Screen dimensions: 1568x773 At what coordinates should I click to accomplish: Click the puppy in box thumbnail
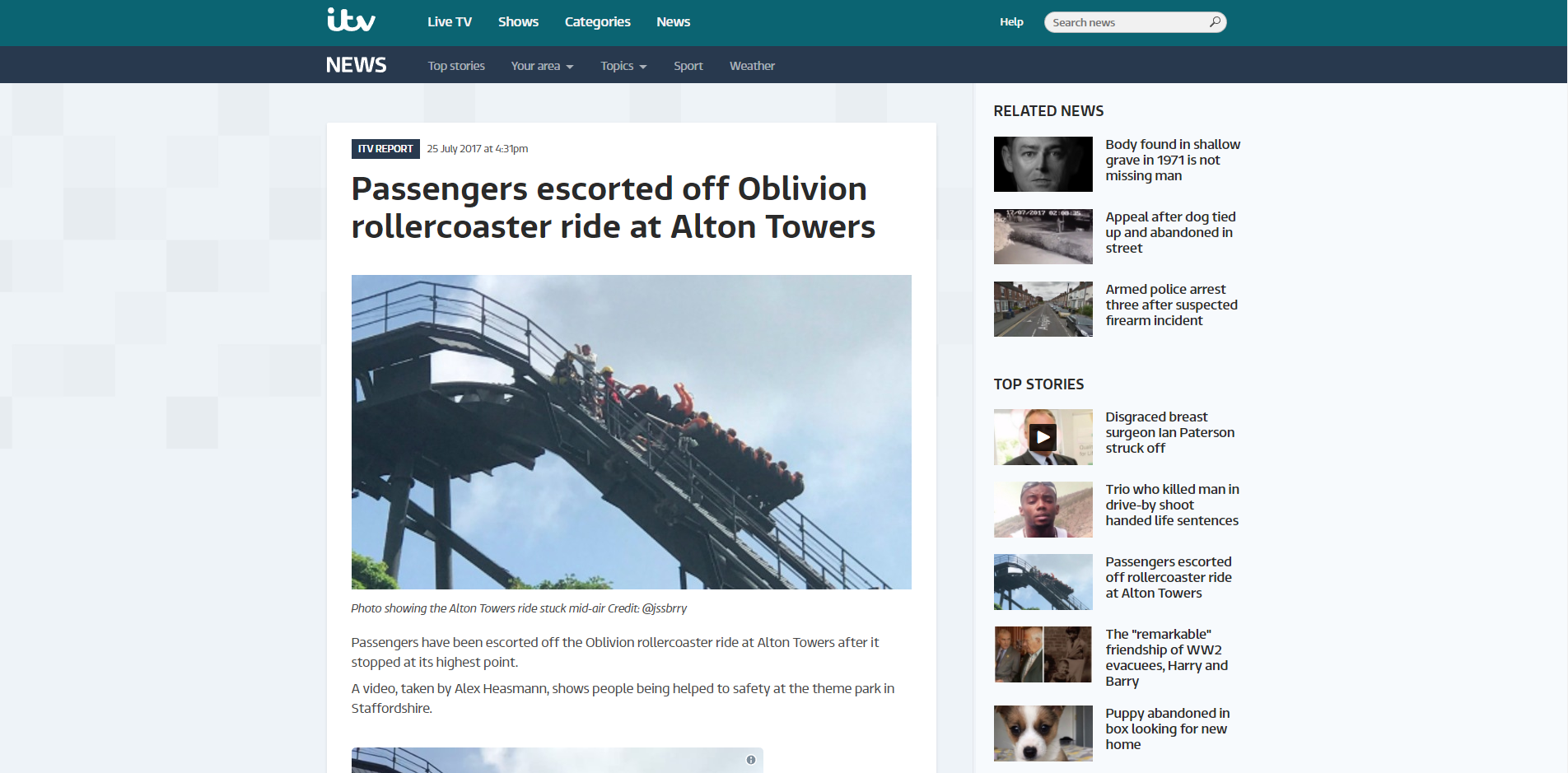[1043, 733]
